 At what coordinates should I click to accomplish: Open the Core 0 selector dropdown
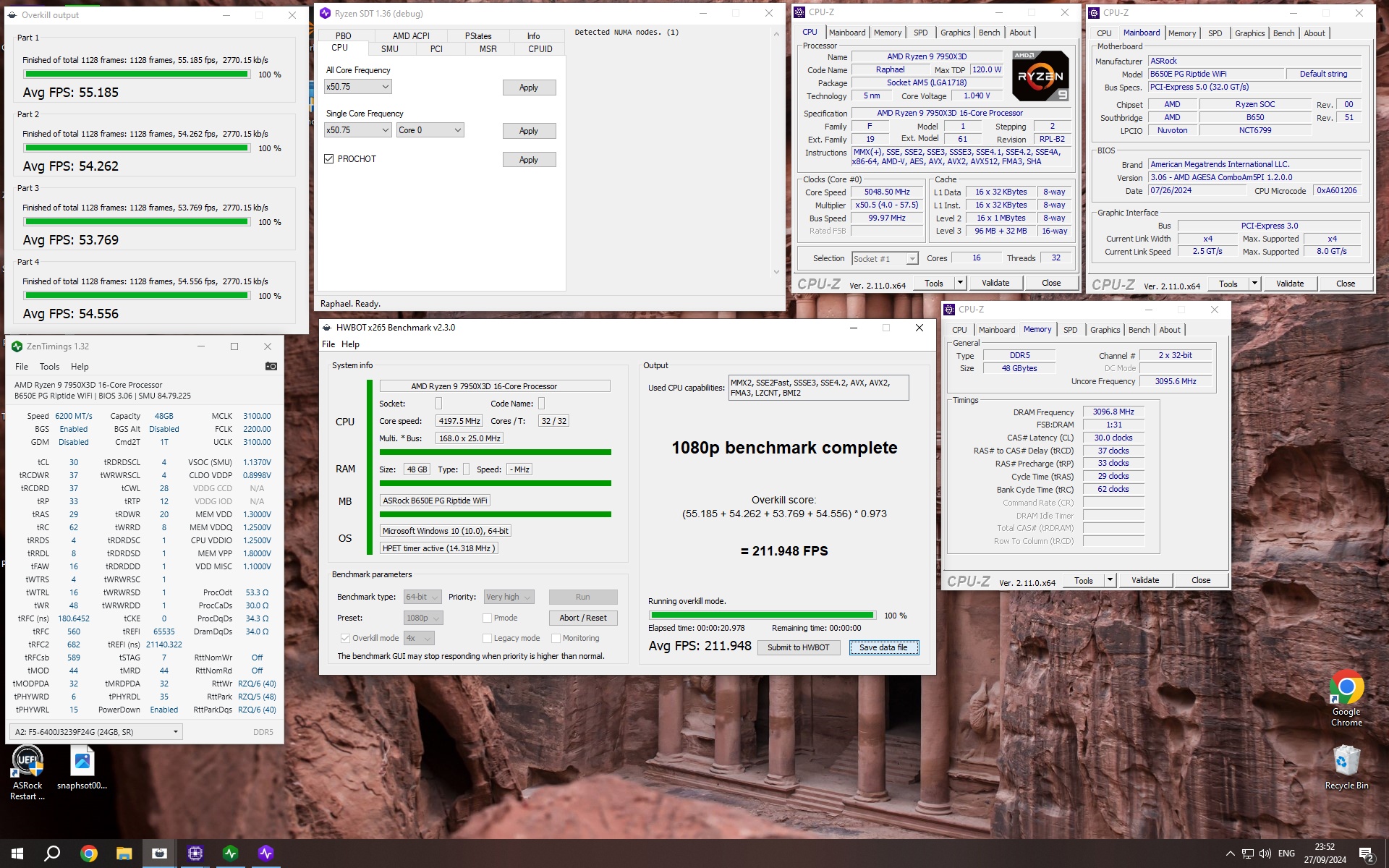[430, 130]
